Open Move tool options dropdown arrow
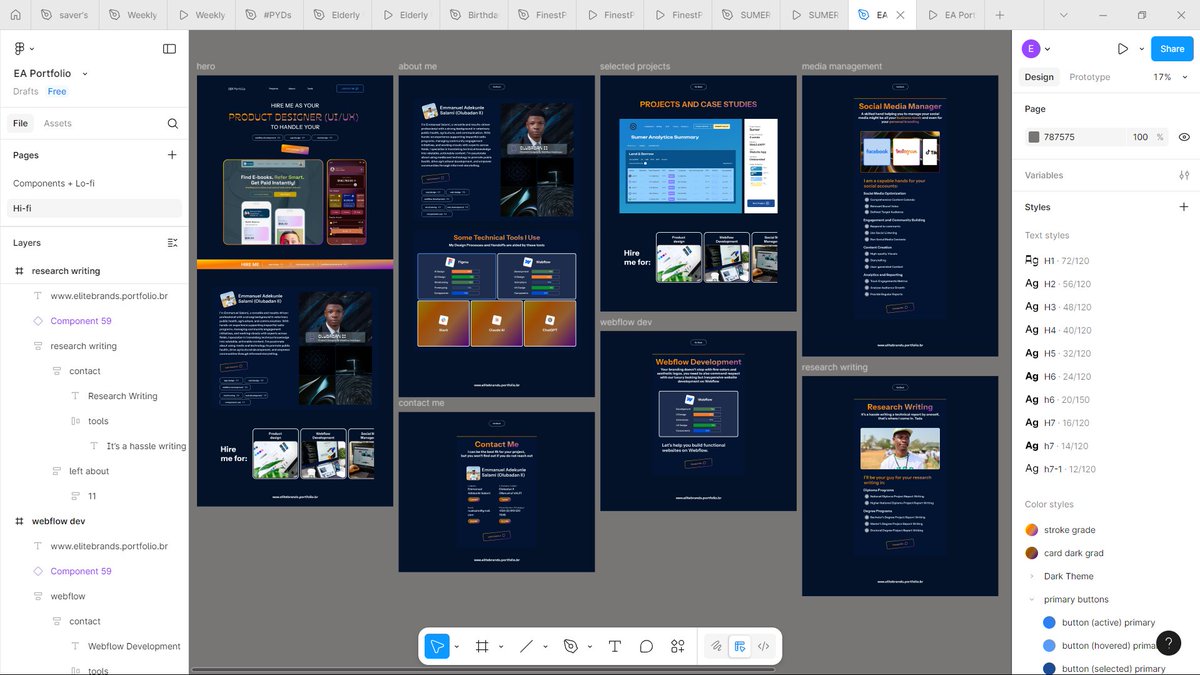Image resolution: width=1200 pixels, height=675 pixels. click(x=456, y=647)
